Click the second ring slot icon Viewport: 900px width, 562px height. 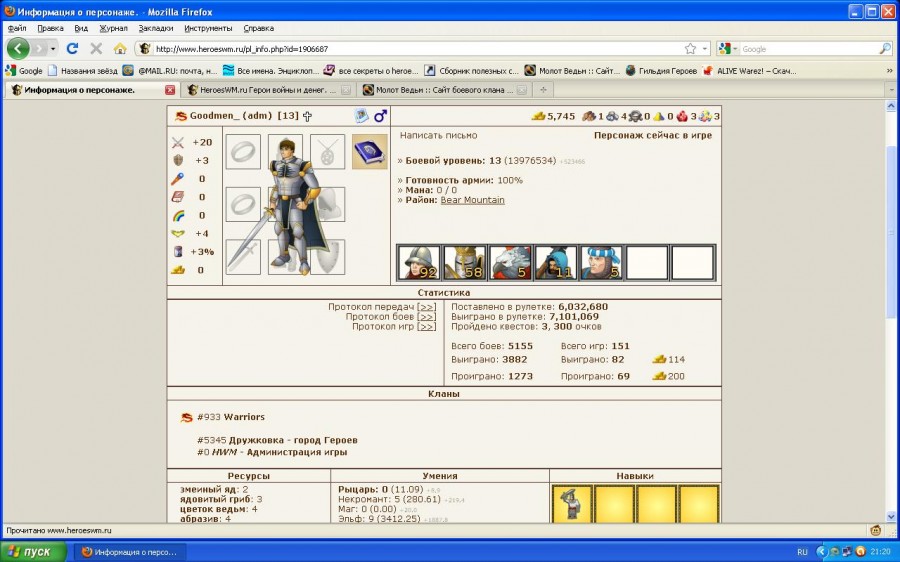click(243, 204)
